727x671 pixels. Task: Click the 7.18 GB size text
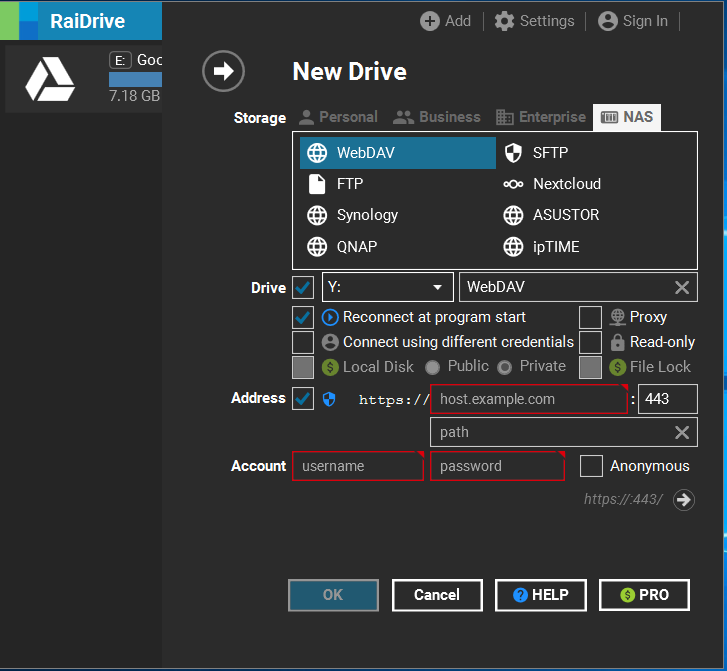[134, 96]
